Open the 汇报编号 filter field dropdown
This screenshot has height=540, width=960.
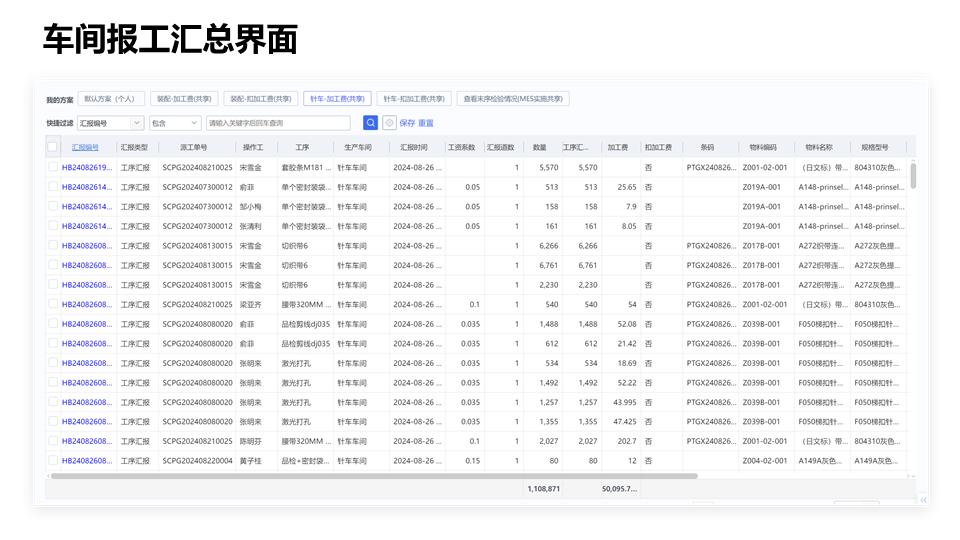tap(110, 123)
